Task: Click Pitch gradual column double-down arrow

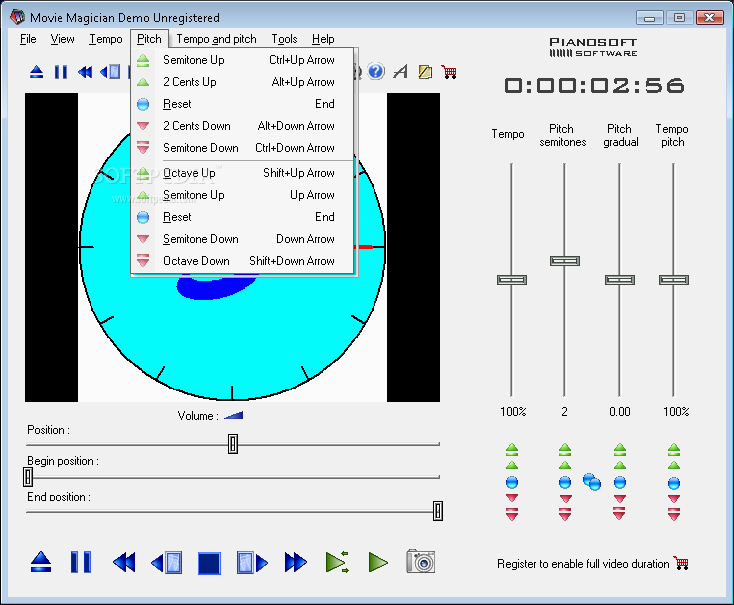Action: (x=620, y=513)
